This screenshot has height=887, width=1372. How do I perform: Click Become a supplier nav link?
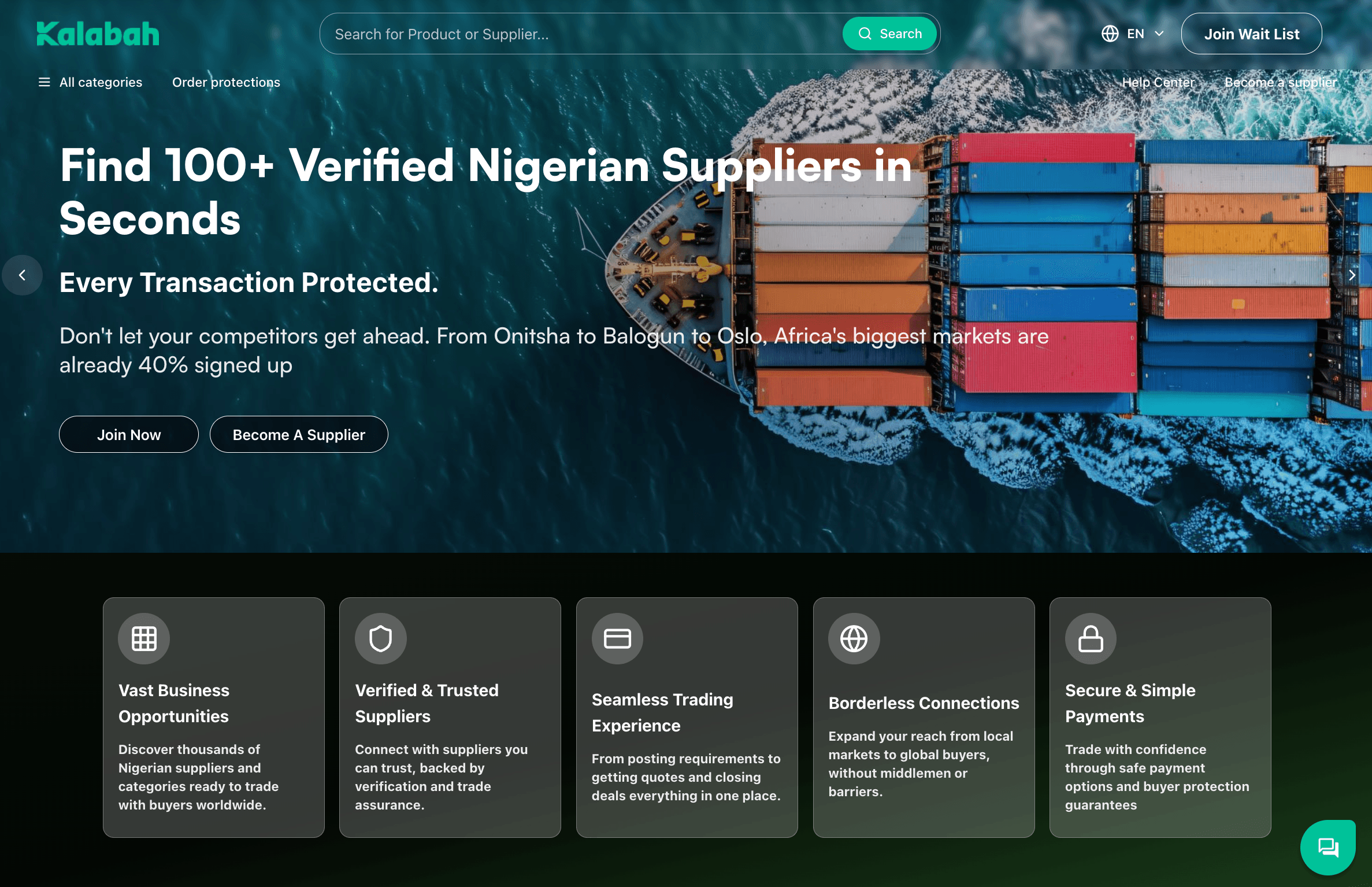(x=1280, y=82)
